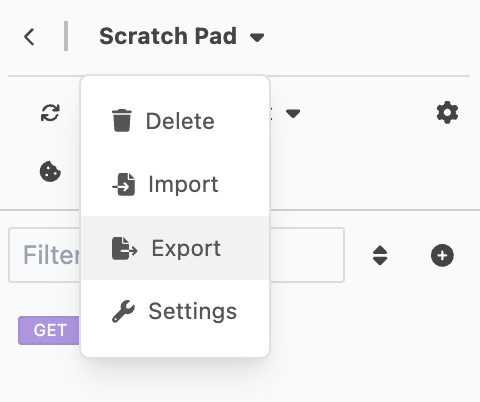Go back using the left chevron arrow
This screenshot has height=402, width=480.
pyautogui.click(x=29, y=37)
